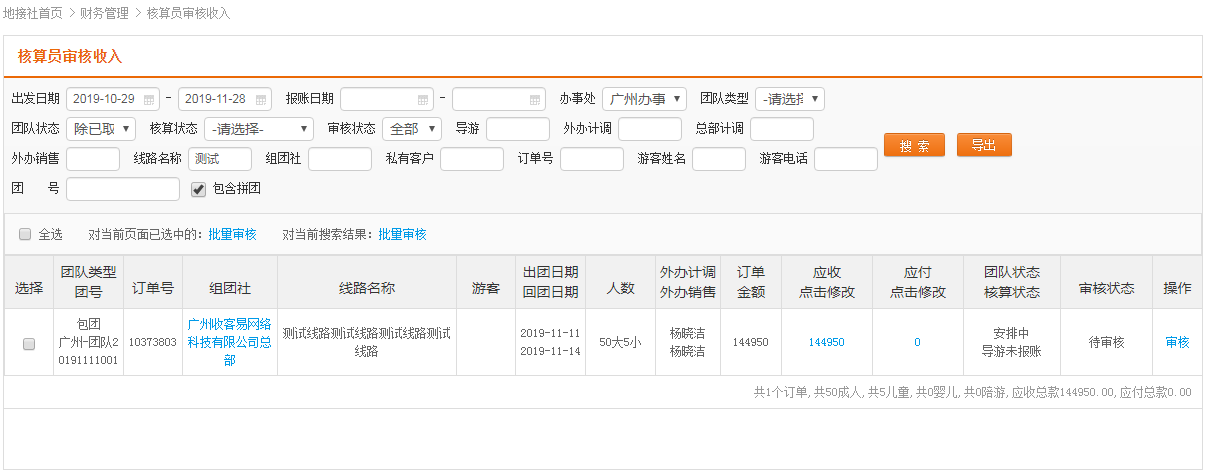Open the 团队类型 dropdown
This screenshot has height=473, width=1206.
789,99
